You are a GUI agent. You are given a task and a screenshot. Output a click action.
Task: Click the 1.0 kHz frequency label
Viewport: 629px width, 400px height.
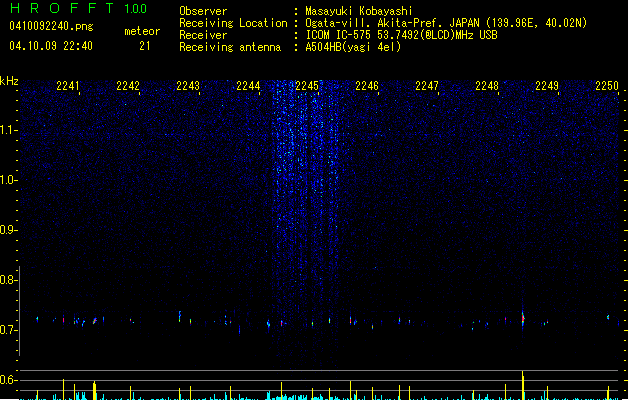click(x=8, y=180)
